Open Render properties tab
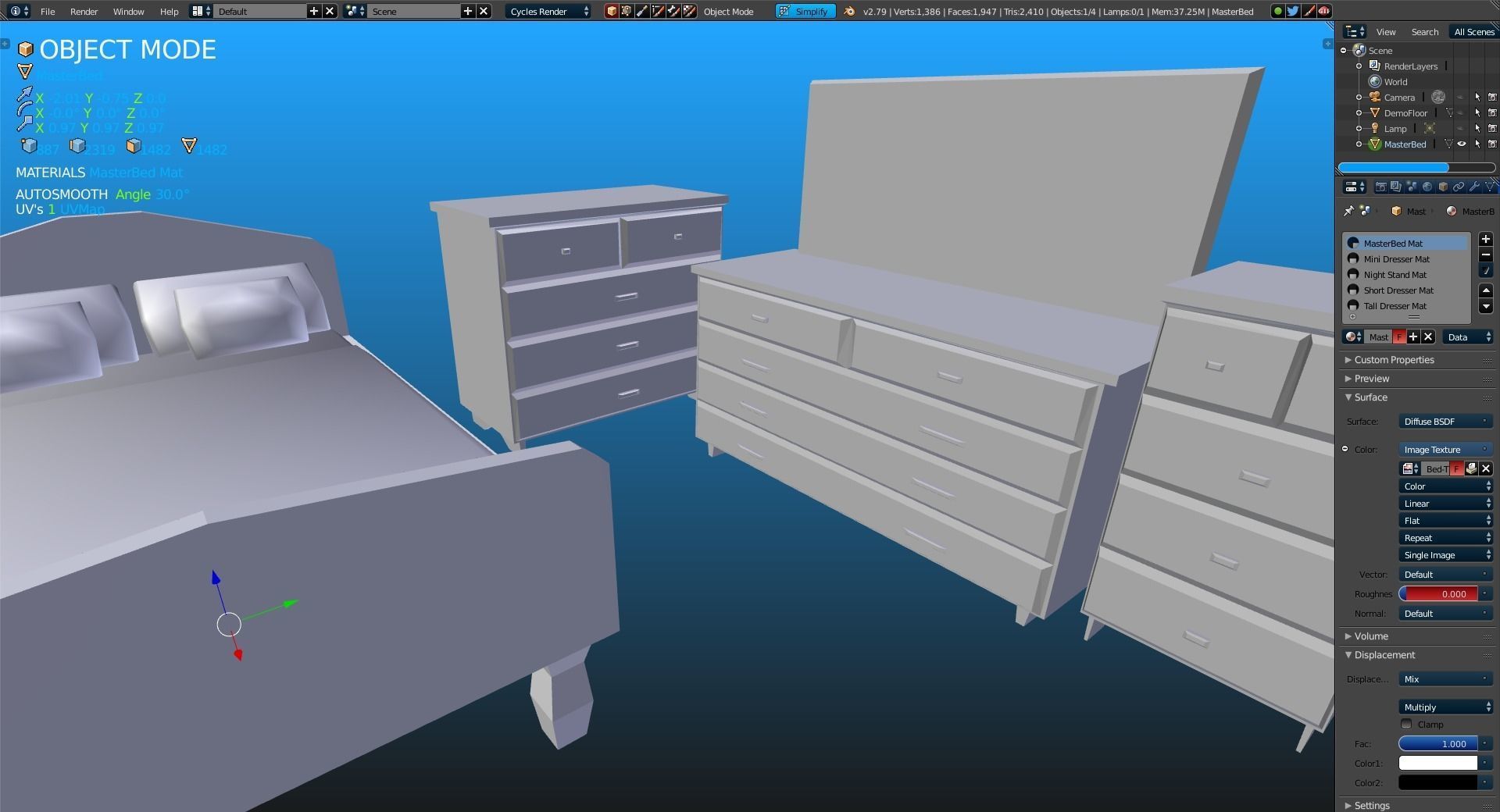The height and width of the screenshot is (812, 1500). pyautogui.click(x=1380, y=187)
